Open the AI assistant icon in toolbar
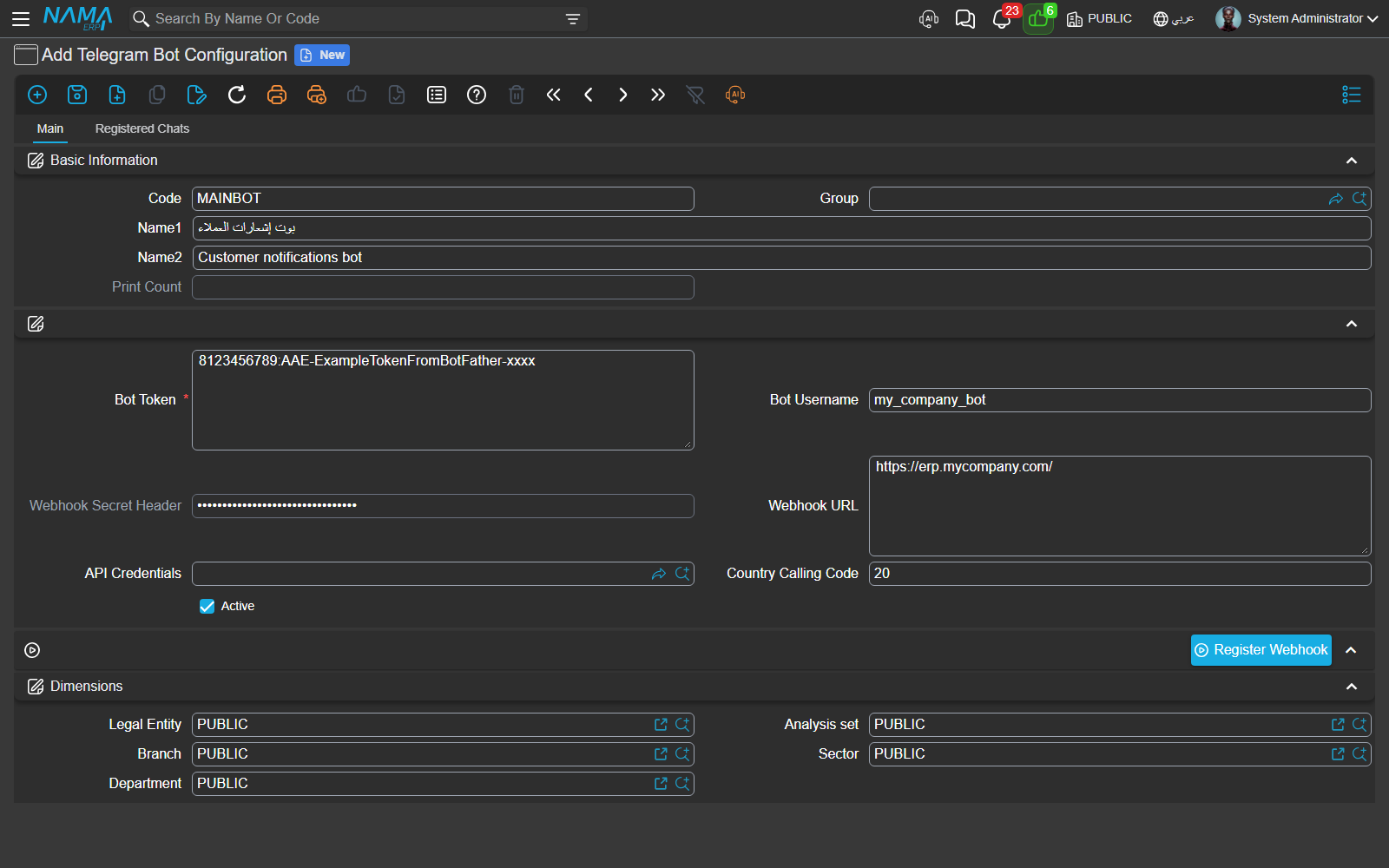The height and width of the screenshot is (868, 1389). click(x=735, y=95)
